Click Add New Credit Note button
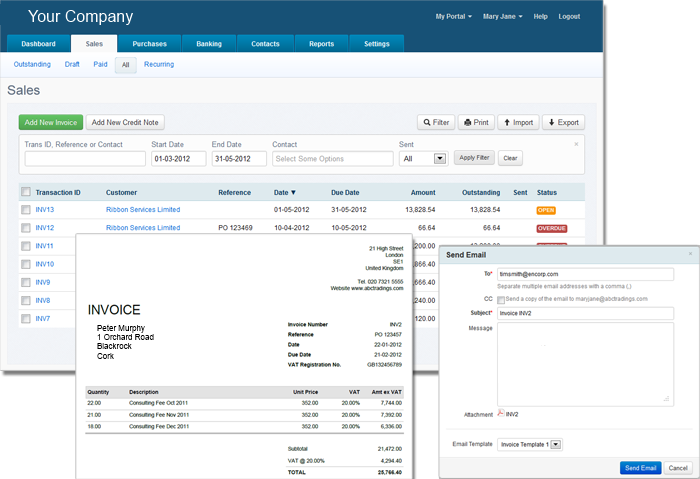This screenshot has width=700, height=479. 125,122
